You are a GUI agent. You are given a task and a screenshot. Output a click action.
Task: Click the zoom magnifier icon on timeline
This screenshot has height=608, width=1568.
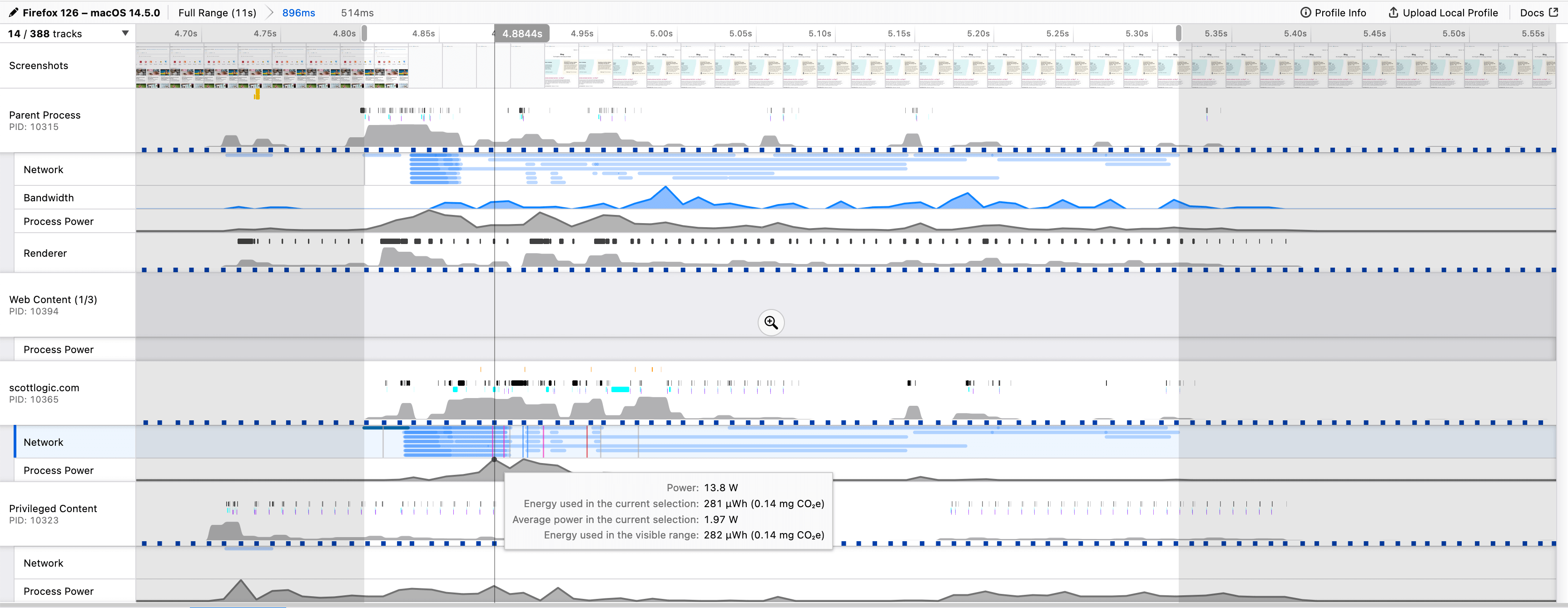(x=771, y=322)
